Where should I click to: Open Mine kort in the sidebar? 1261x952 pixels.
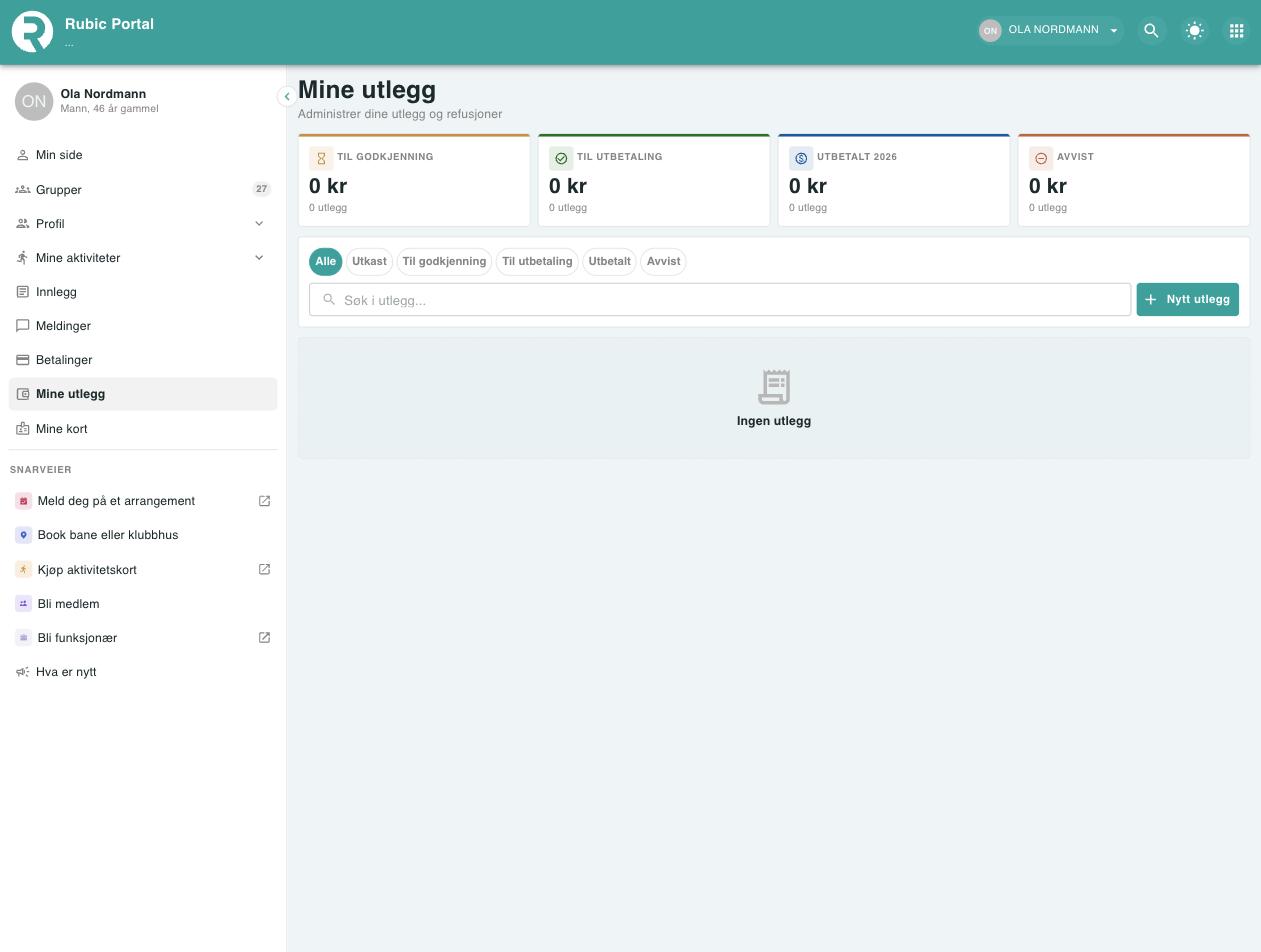pos(143,429)
